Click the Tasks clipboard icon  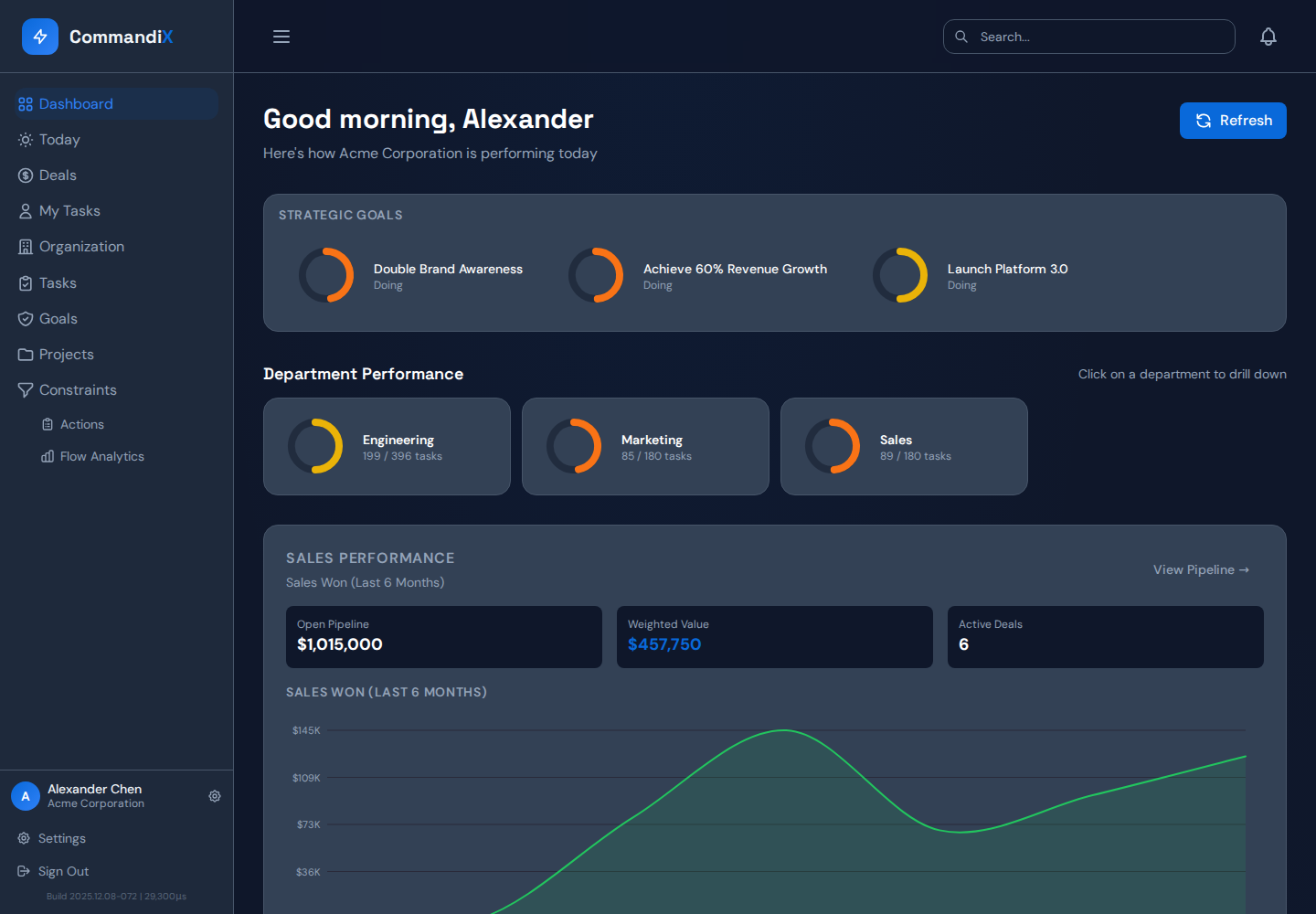coord(26,283)
